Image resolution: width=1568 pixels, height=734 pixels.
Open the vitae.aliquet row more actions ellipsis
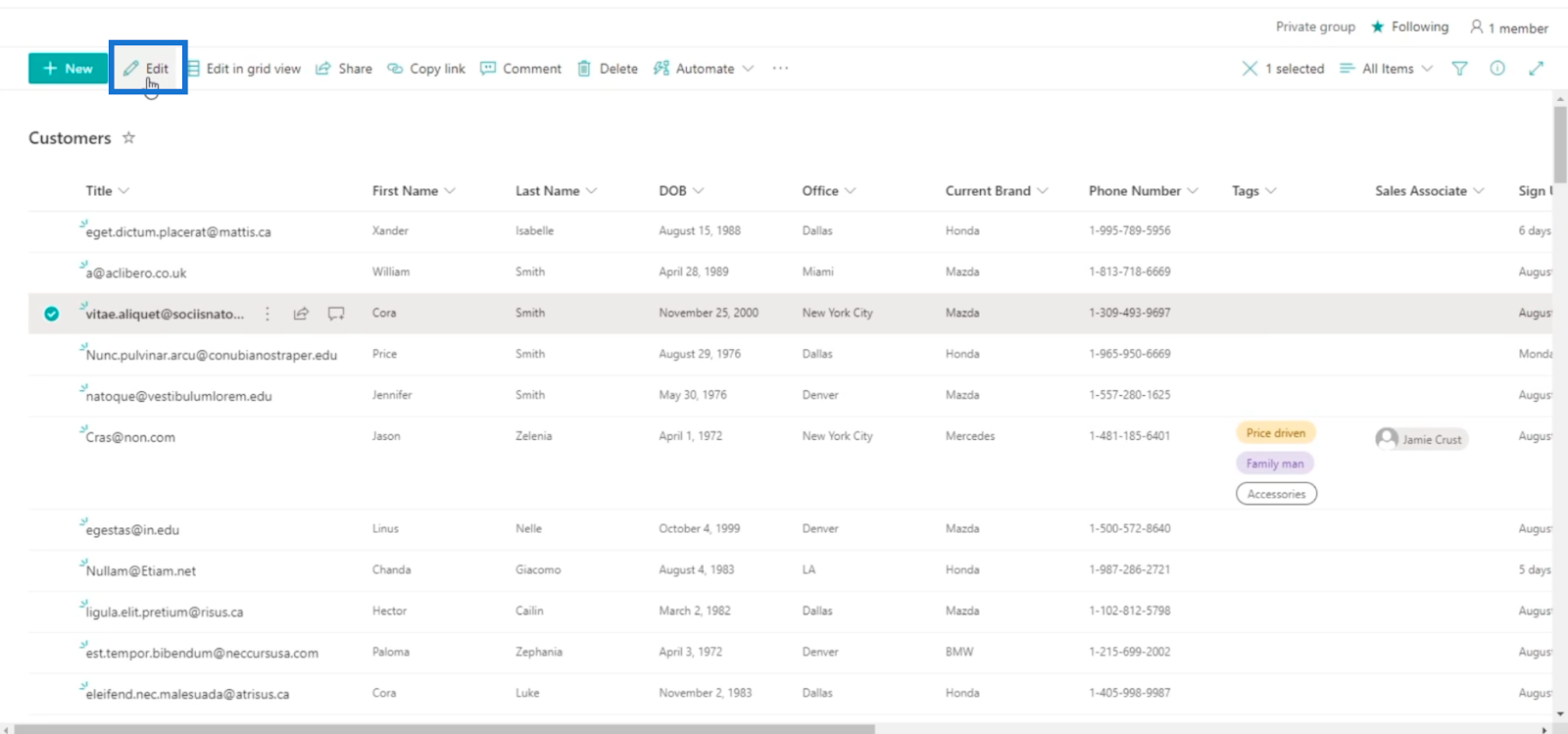coord(267,314)
